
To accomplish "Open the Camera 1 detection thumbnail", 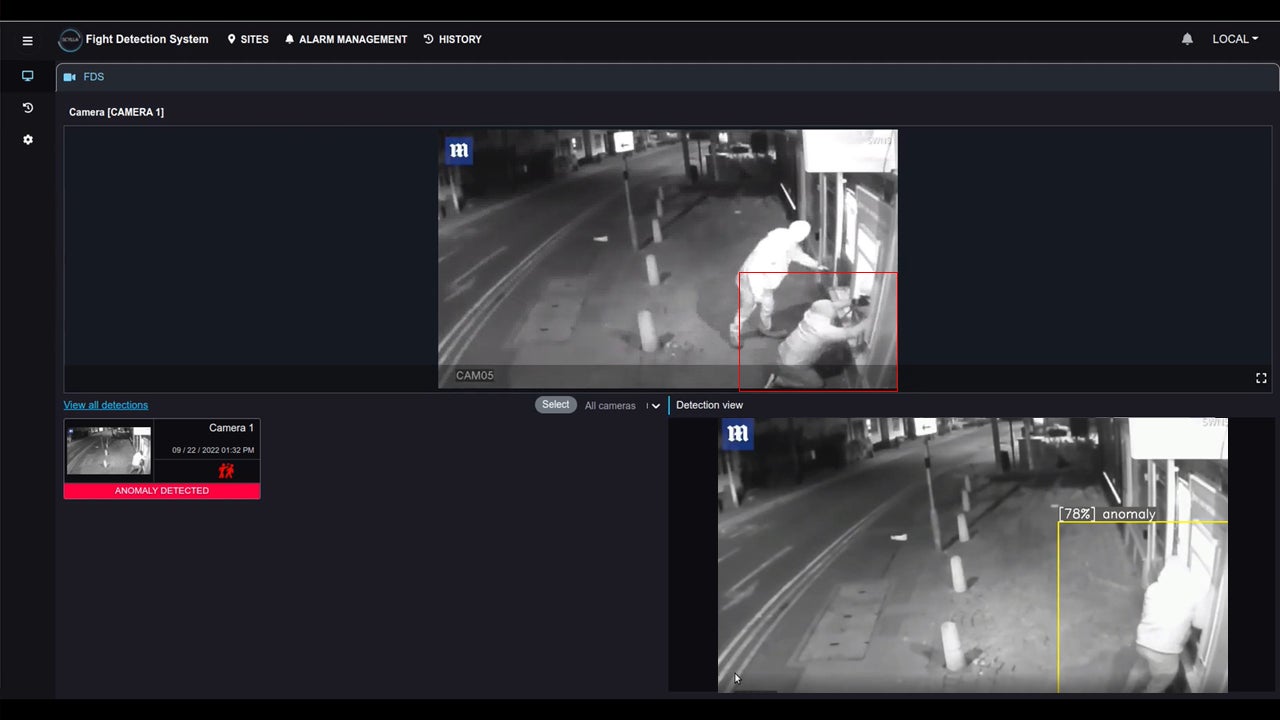I will tap(109, 450).
